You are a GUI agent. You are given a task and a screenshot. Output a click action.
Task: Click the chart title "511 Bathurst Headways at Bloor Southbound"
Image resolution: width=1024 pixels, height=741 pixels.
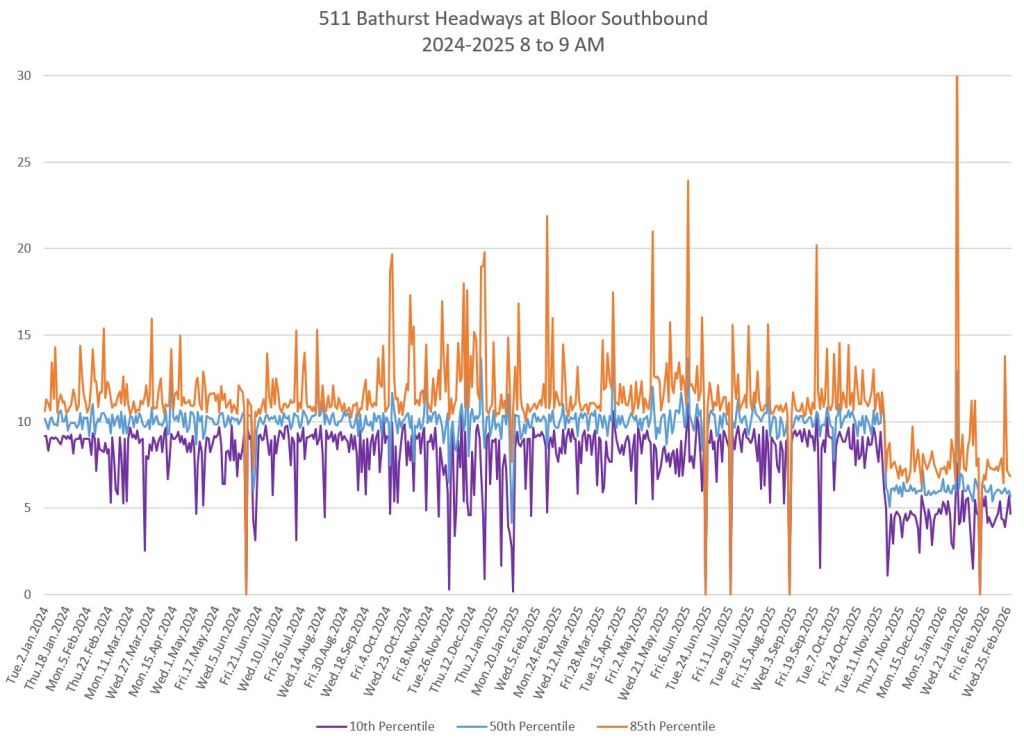point(511,20)
